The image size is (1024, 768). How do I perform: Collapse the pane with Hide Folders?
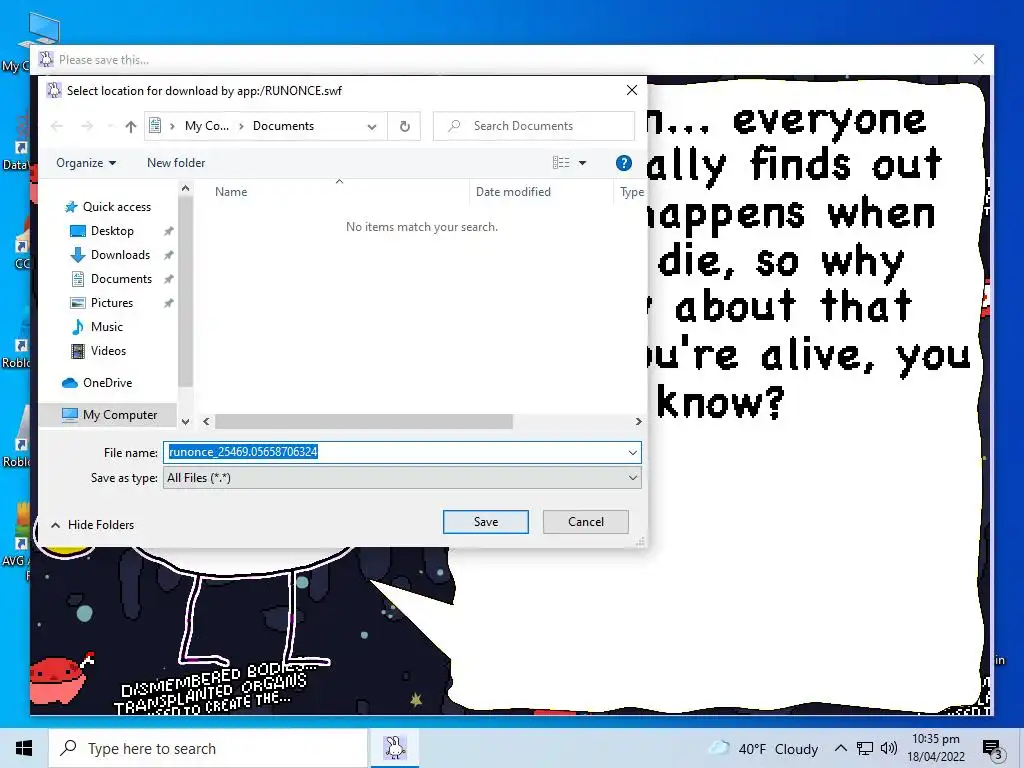point(92,525)
